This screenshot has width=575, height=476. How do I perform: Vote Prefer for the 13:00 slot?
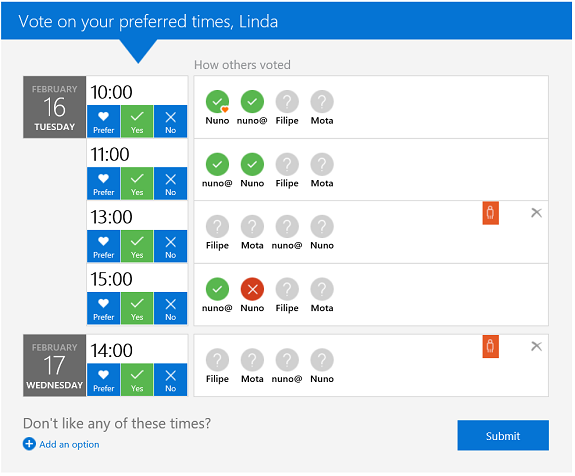(104, 247)
